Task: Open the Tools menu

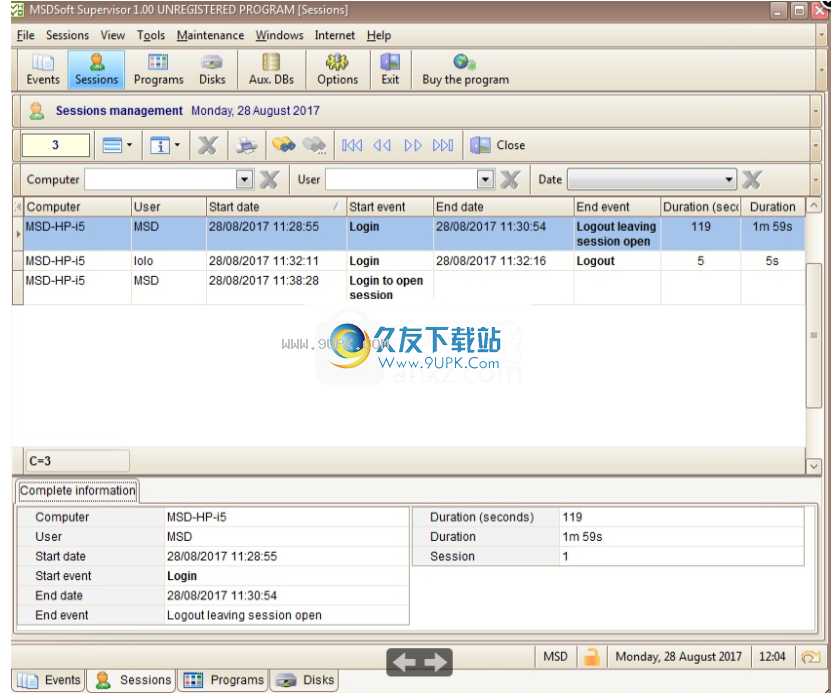Action: click(151, 35)
